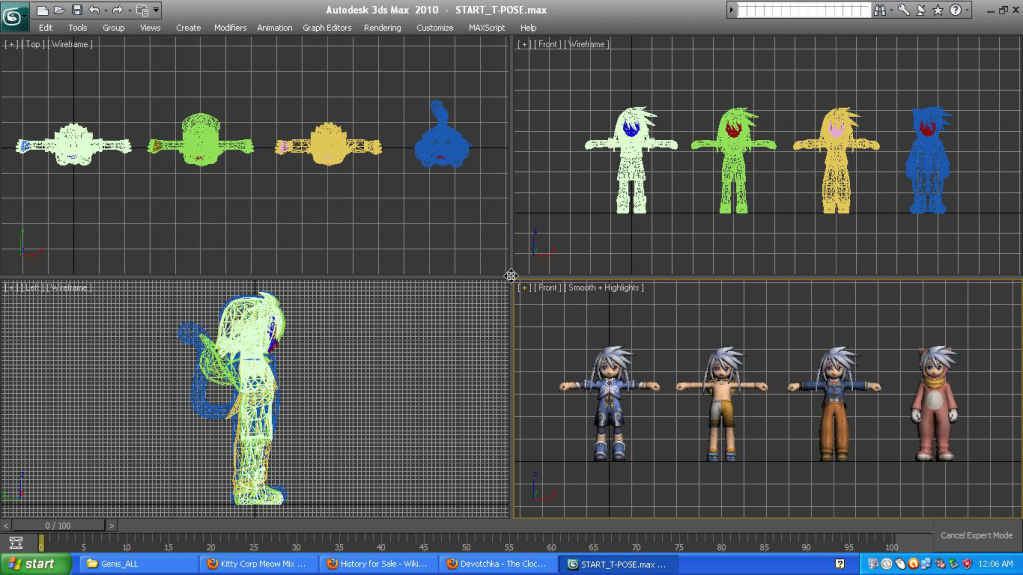Open Subscription Center key icon

pos(904,10)
